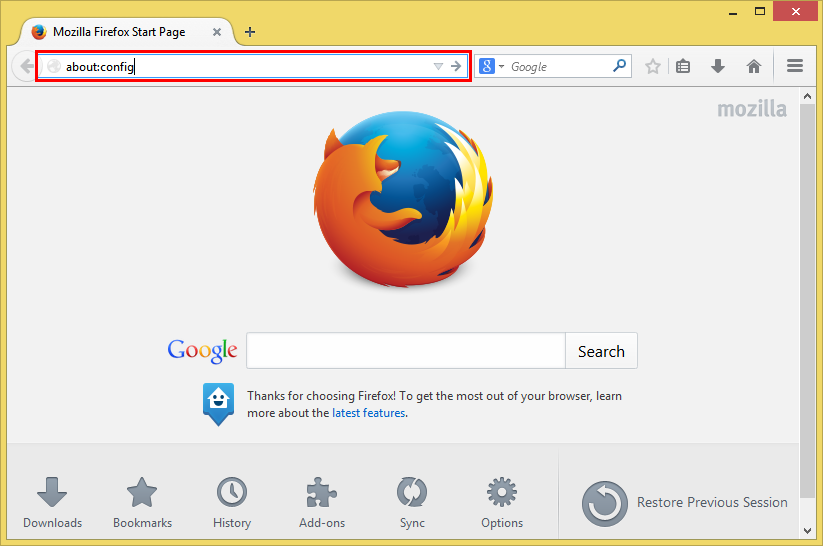Click the back navigation arrow
Image resolution: width=823 pixels, height=546 pixels.
point(25,66)
